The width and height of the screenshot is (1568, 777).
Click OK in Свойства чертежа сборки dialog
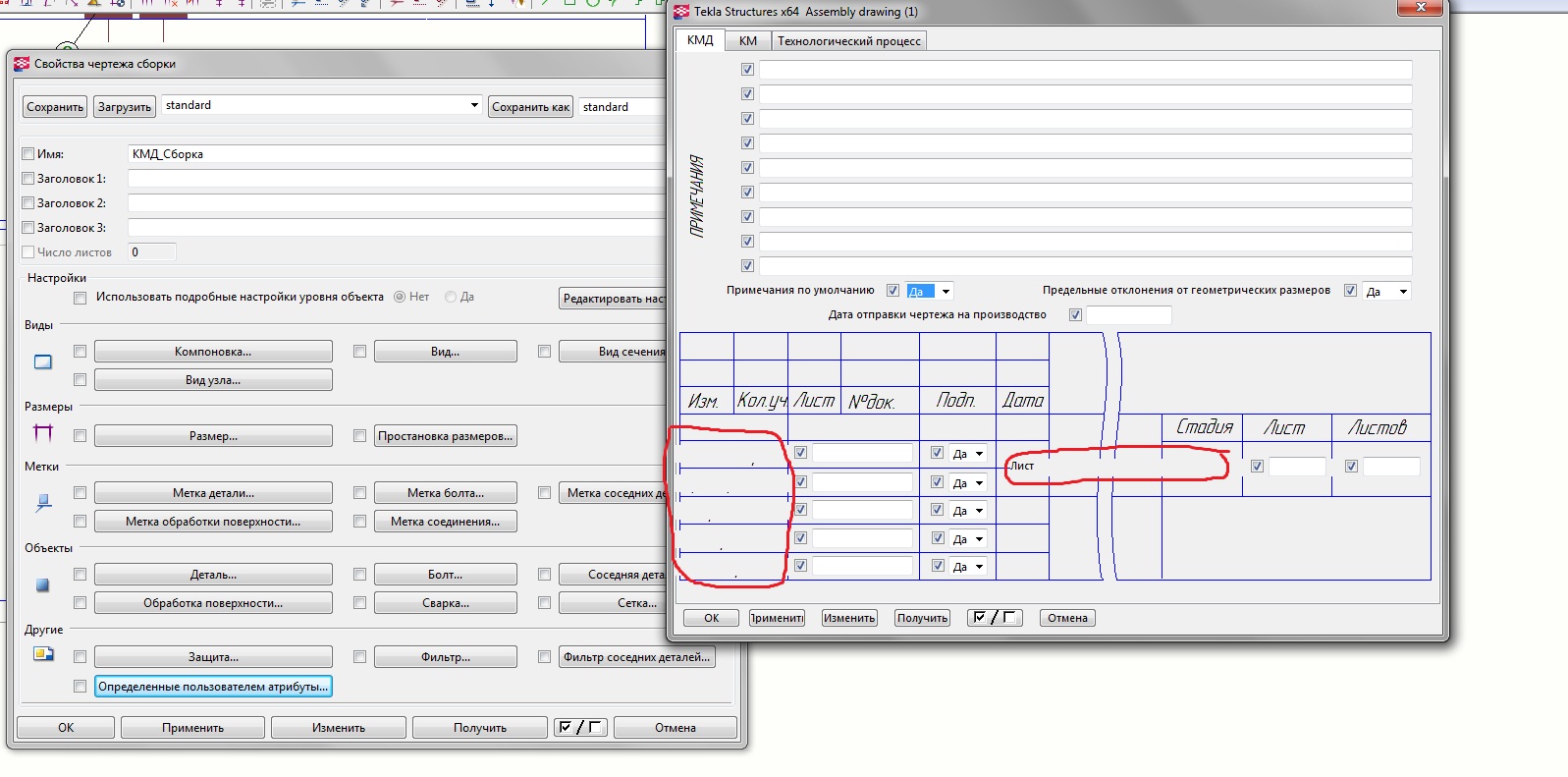click(x=66, y=728)
